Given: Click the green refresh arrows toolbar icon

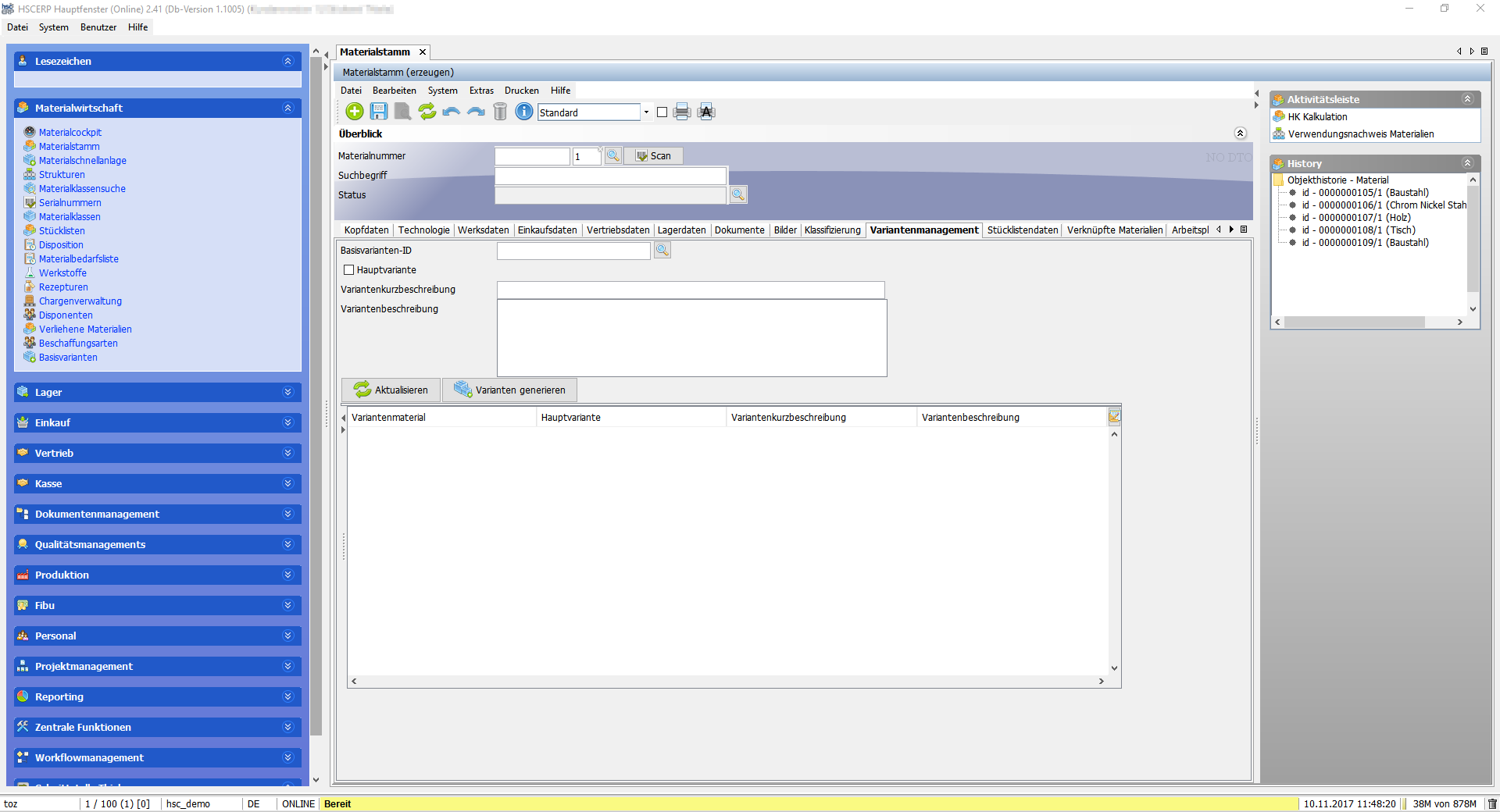Looking at the screenshot, I should point(427,112).
